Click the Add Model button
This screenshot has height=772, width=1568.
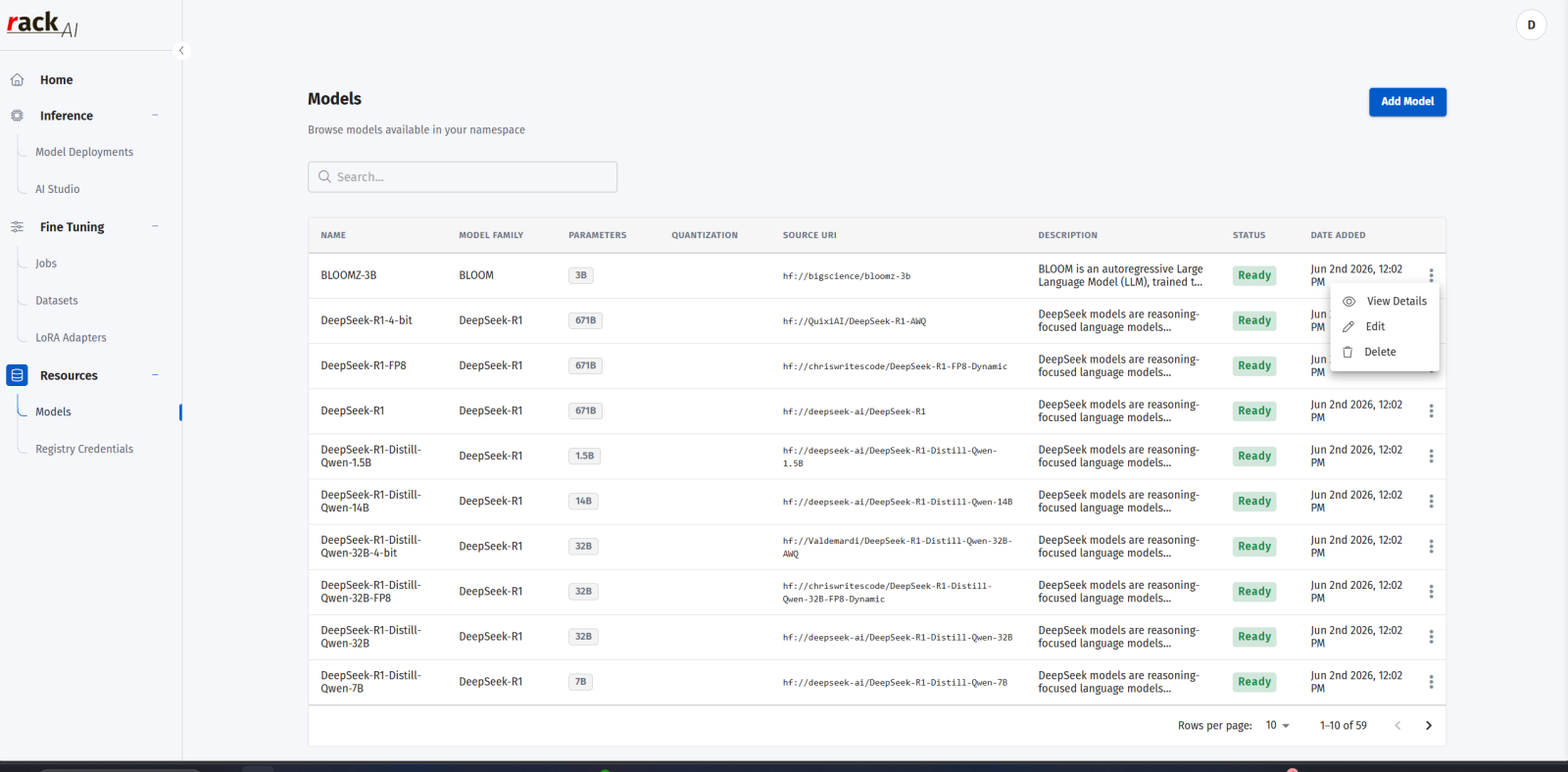[1407, 102]
